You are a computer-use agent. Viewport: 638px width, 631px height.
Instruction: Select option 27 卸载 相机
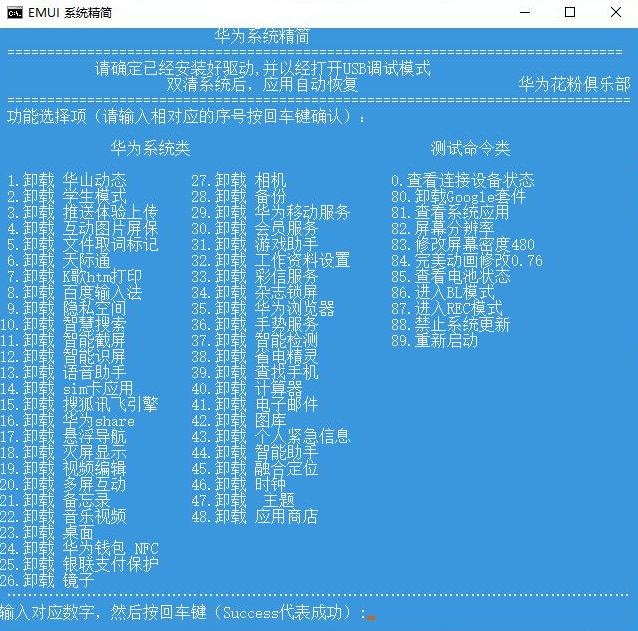coord(238,181)
